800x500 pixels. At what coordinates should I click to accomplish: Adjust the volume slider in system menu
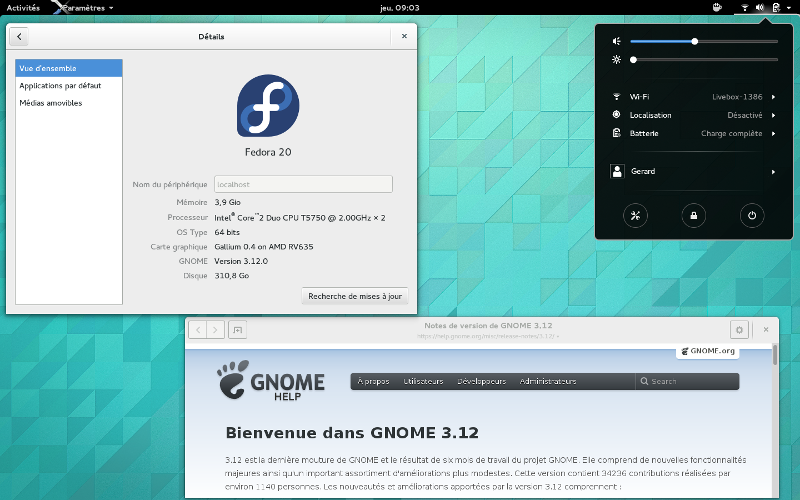pos(704,41)
